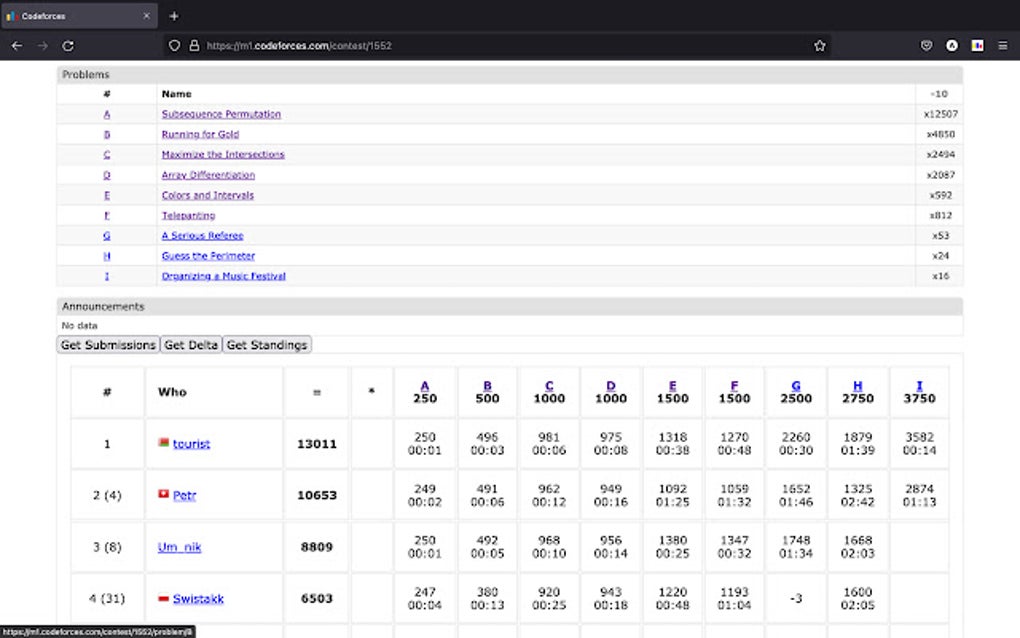Click column header G in standings table
The image size is (1020, 638).
tap(796, 386)
